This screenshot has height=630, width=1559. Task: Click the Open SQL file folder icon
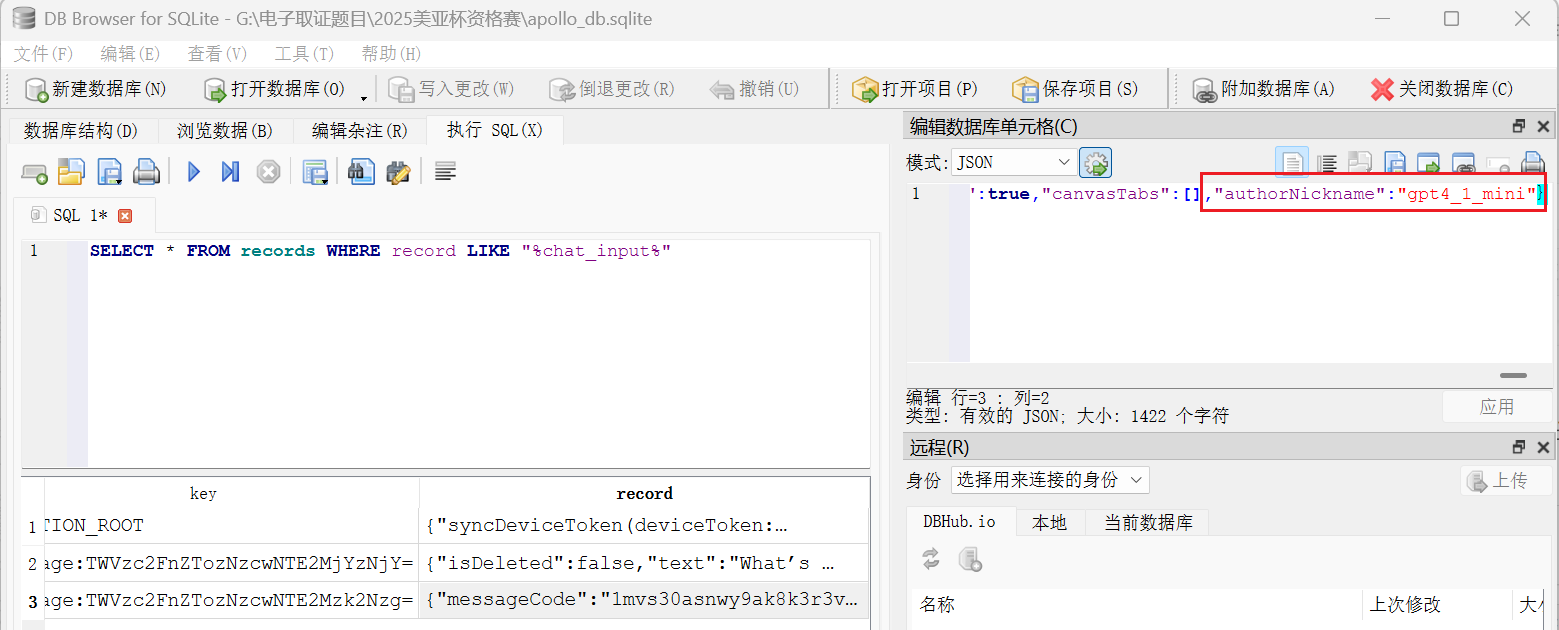70,172
